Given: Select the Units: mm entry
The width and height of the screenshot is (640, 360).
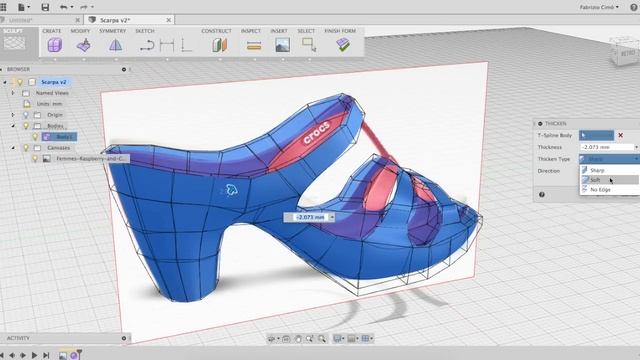Looking at the screenshot, I should tap(49, 104).
